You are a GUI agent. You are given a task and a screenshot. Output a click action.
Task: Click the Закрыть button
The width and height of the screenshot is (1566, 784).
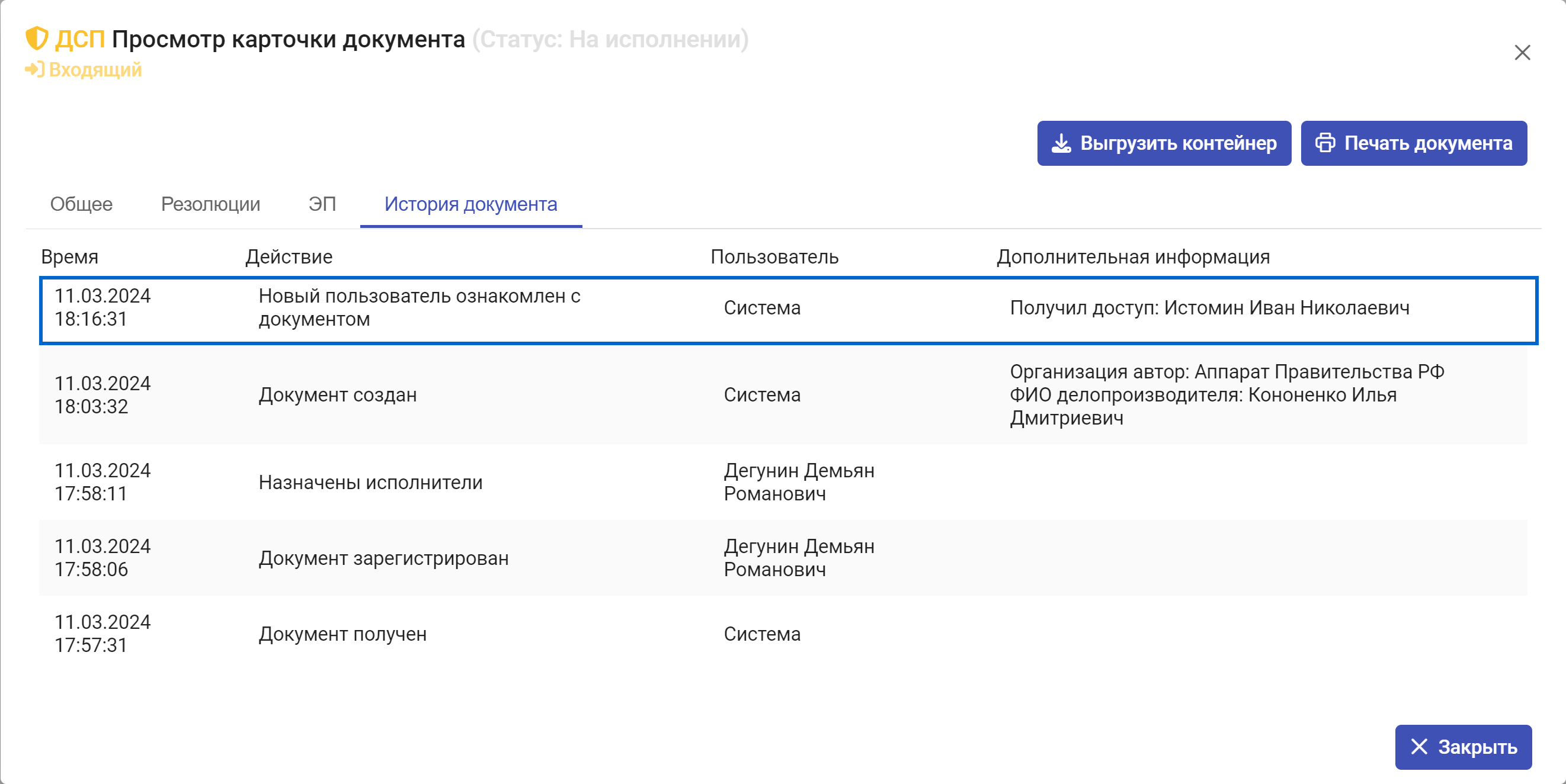tap(1463, 747)
